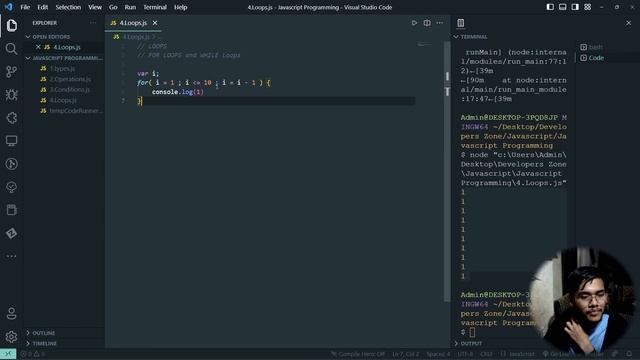The width and height of the screenshot is (640, 360).
Task: Open editor More Actions ellipsis
Action: (440, 23)
